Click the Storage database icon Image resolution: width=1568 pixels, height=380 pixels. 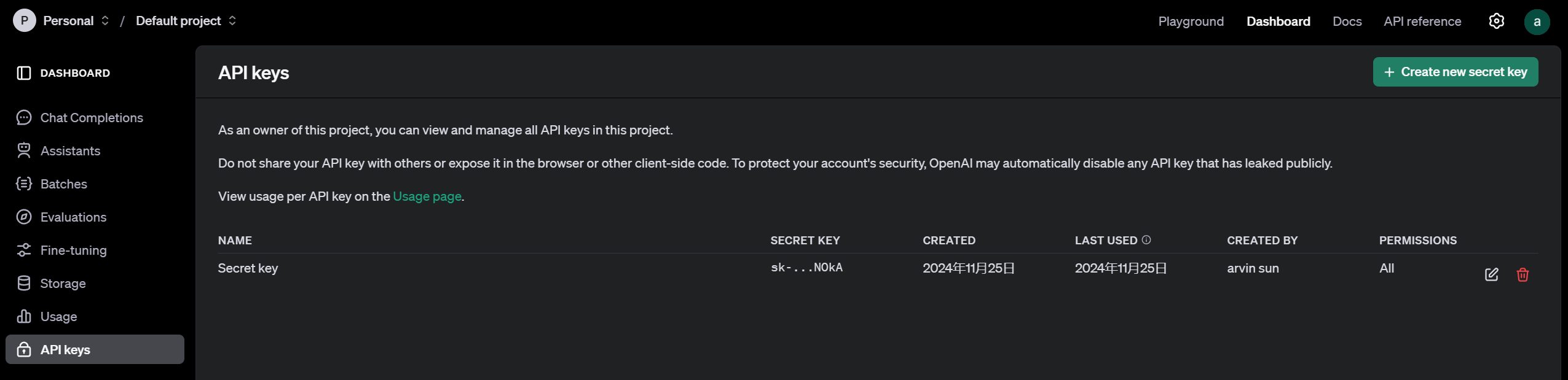[24, 284]
